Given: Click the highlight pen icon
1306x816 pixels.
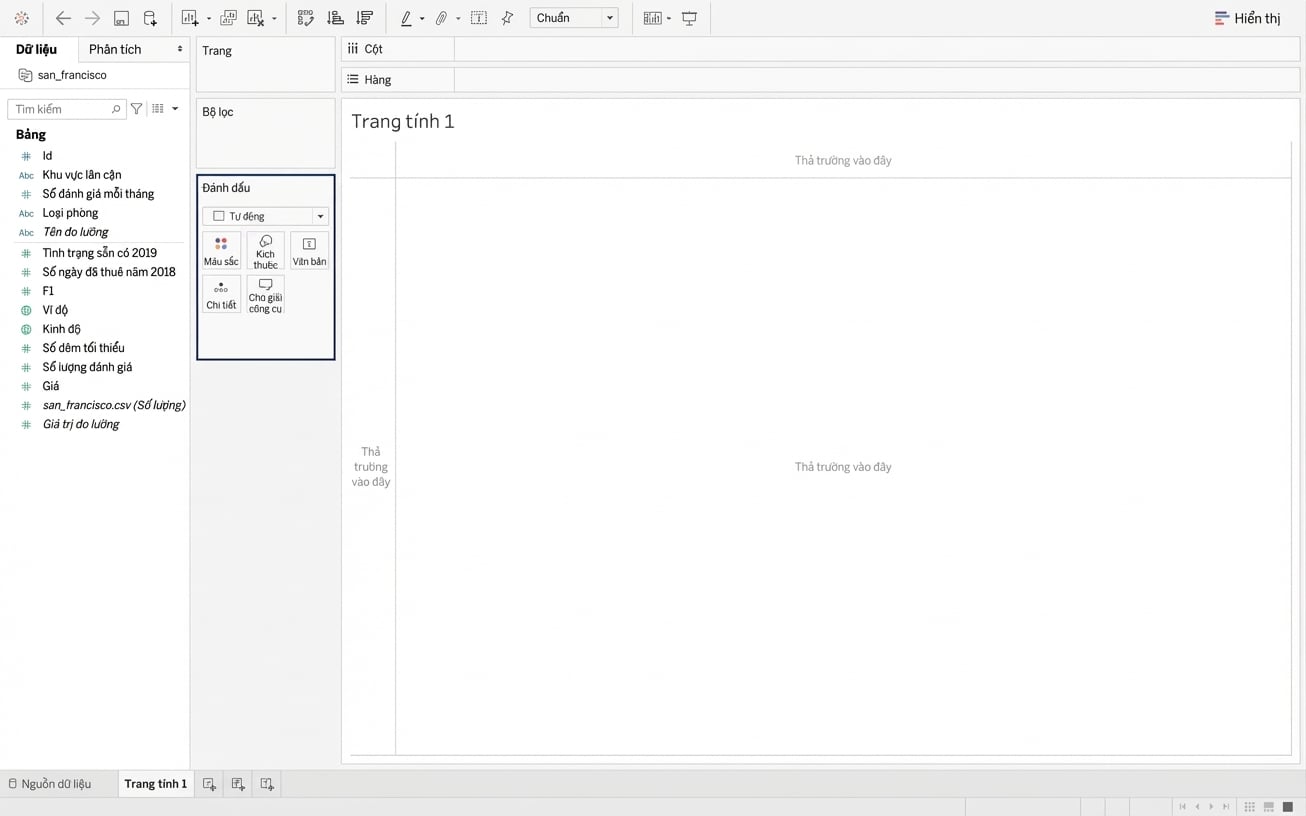Looking at the screenshot, I should click(x=406, y=18).
